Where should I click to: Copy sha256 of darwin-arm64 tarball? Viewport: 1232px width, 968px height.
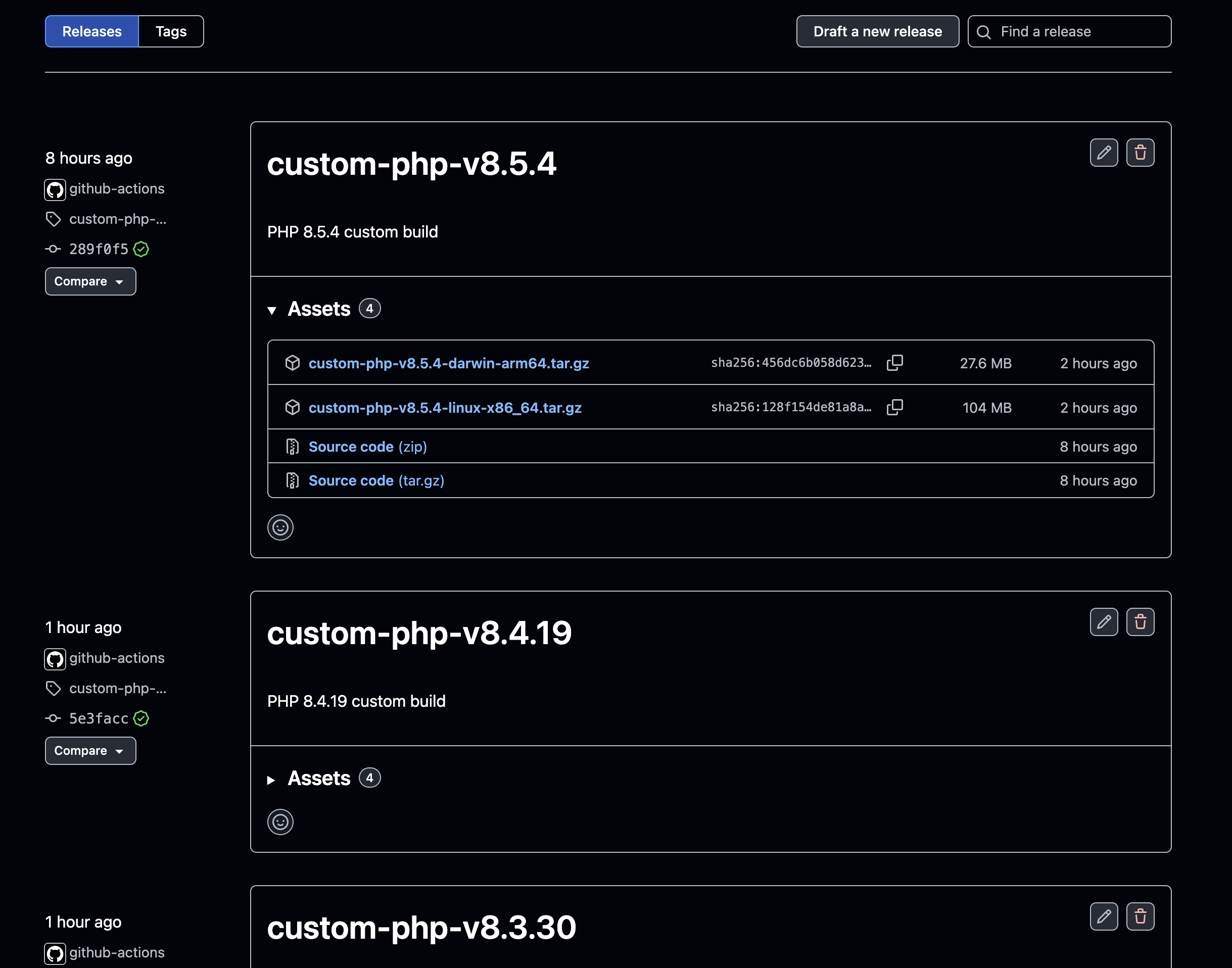[894, 363]
